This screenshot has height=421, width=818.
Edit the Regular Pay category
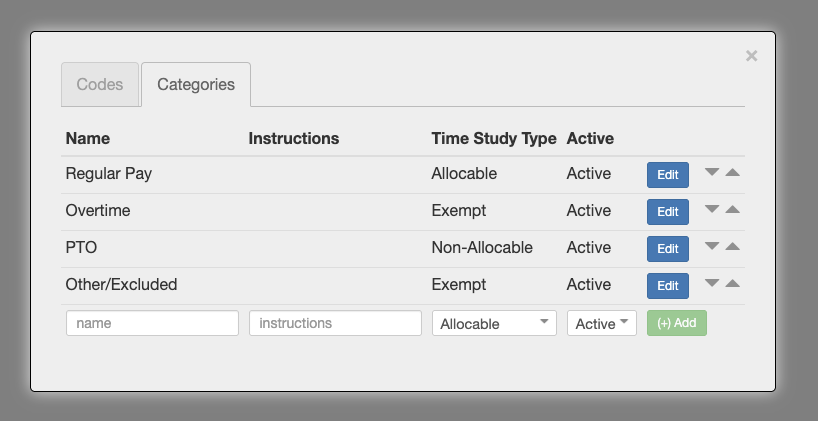point(668,175)
